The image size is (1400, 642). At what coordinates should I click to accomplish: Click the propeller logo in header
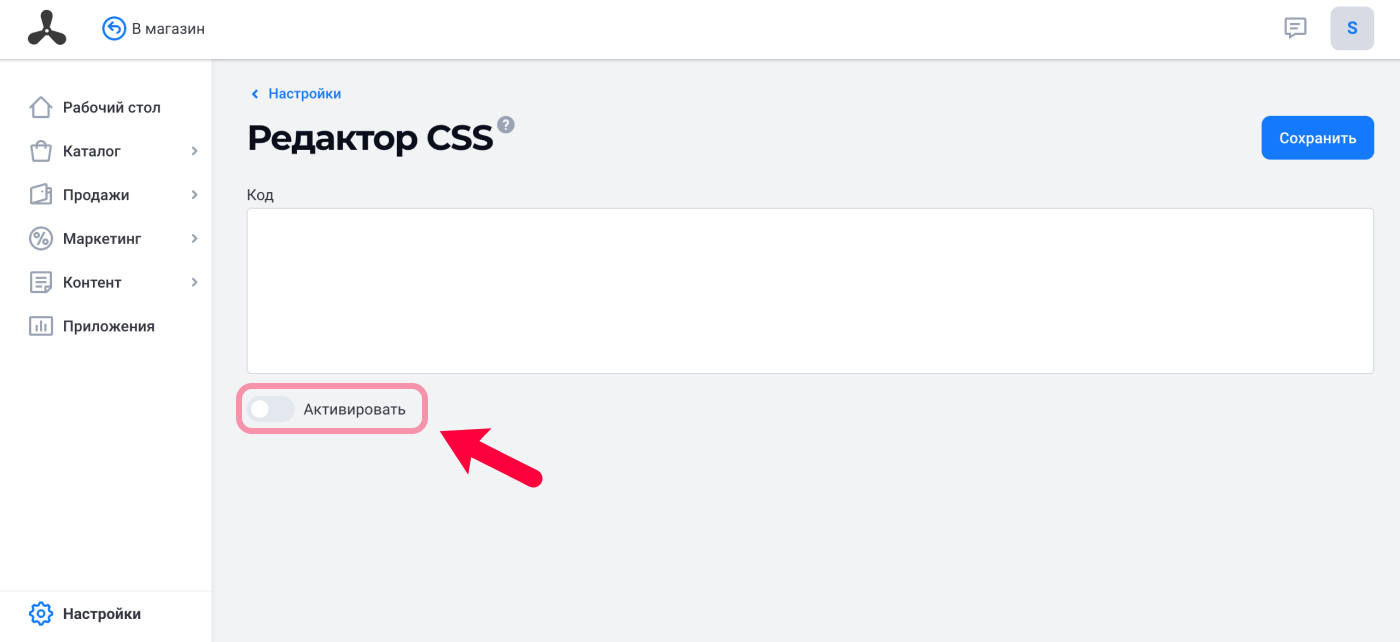tap(46, 28)
